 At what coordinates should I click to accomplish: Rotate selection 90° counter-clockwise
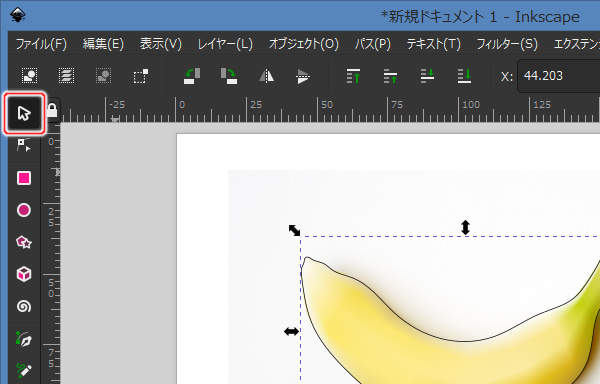(x=192, y=76)
